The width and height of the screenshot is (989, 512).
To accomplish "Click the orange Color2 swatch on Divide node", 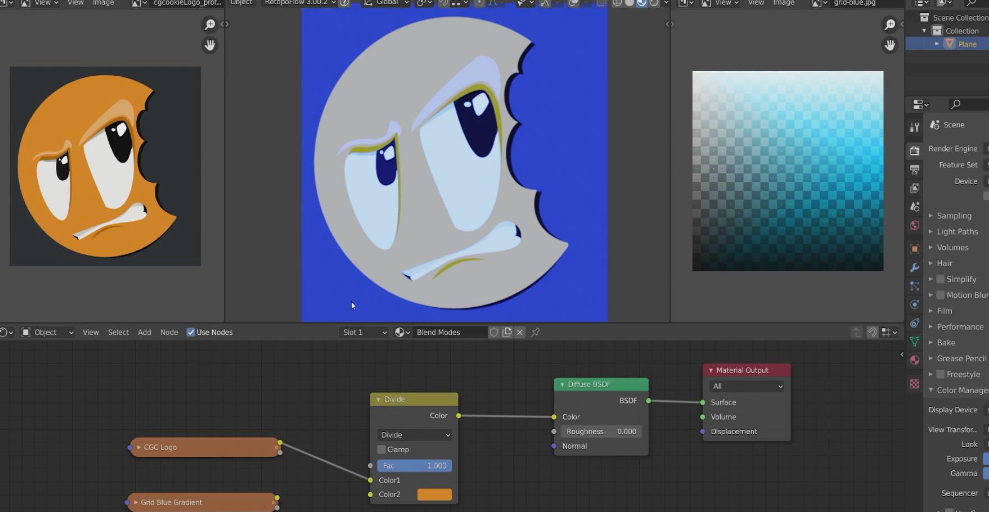I will pos(434,495).
